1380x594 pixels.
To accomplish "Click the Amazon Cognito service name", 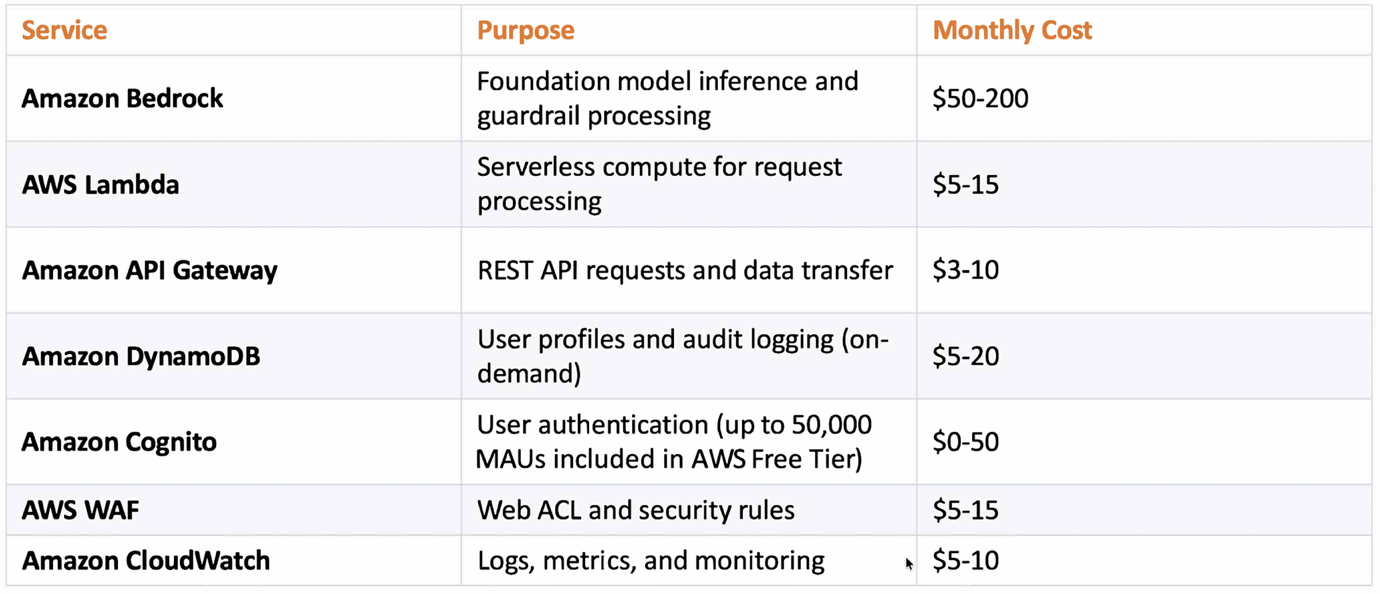I will 119,442.
